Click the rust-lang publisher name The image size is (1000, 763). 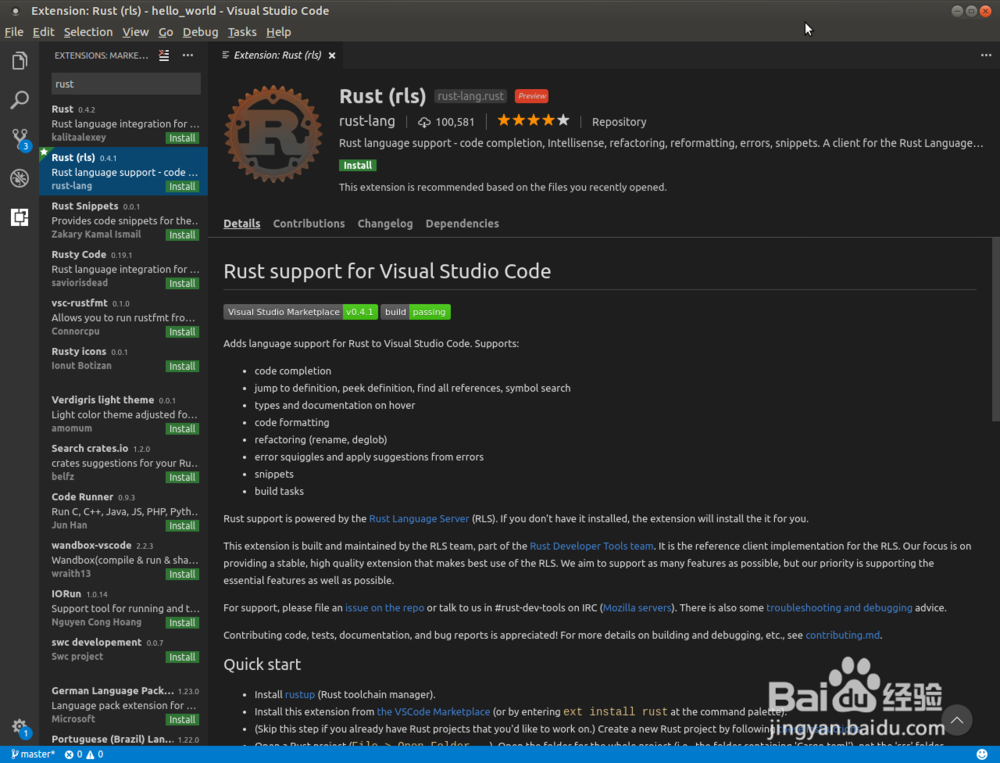point(367,121)
